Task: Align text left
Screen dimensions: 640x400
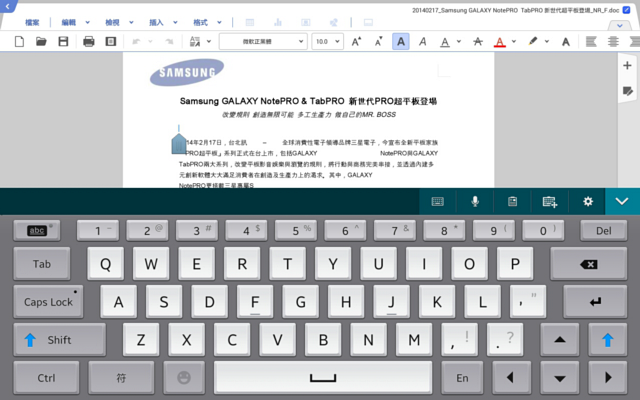Action: [x=591, y=41]
